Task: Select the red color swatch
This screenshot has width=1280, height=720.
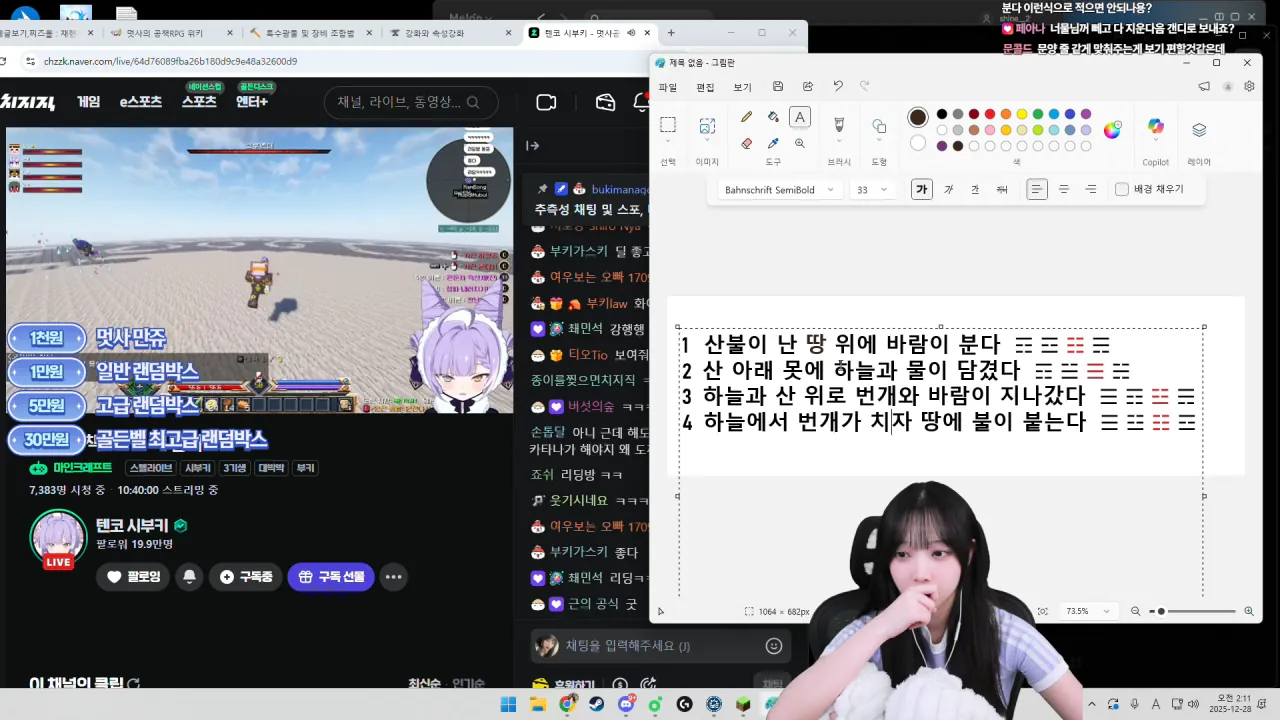Action: (x=990, y=114)
